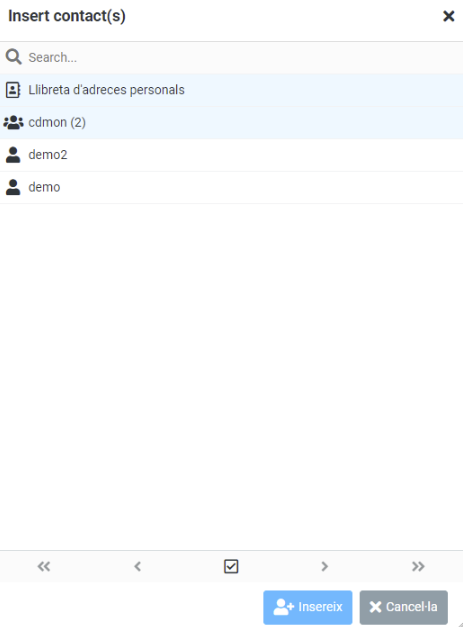The image size is (463, 627).
Task: Click the personal address book icon
Action: tap(13, 90)
